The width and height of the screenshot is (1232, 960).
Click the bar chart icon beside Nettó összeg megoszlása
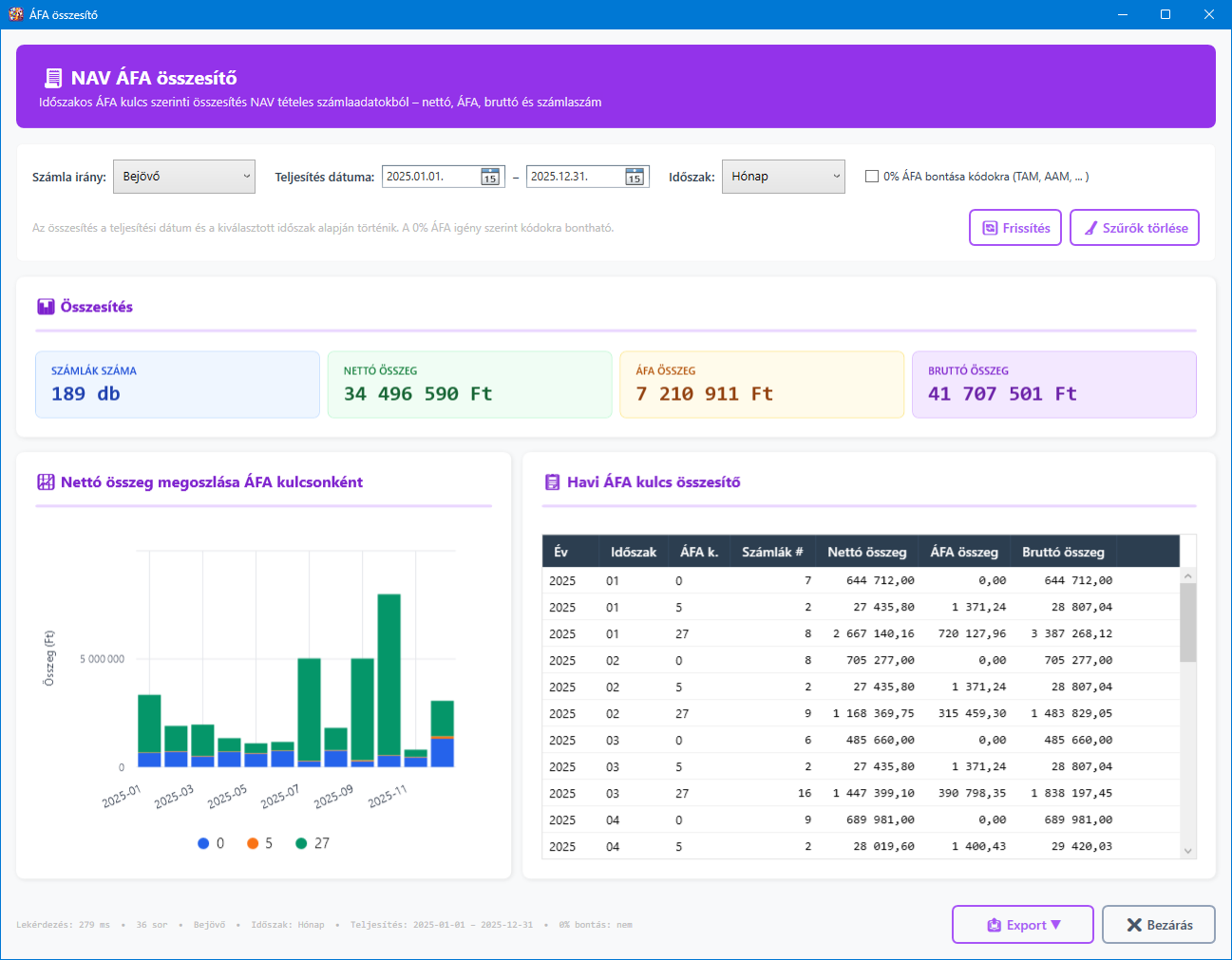click(46, 482)
